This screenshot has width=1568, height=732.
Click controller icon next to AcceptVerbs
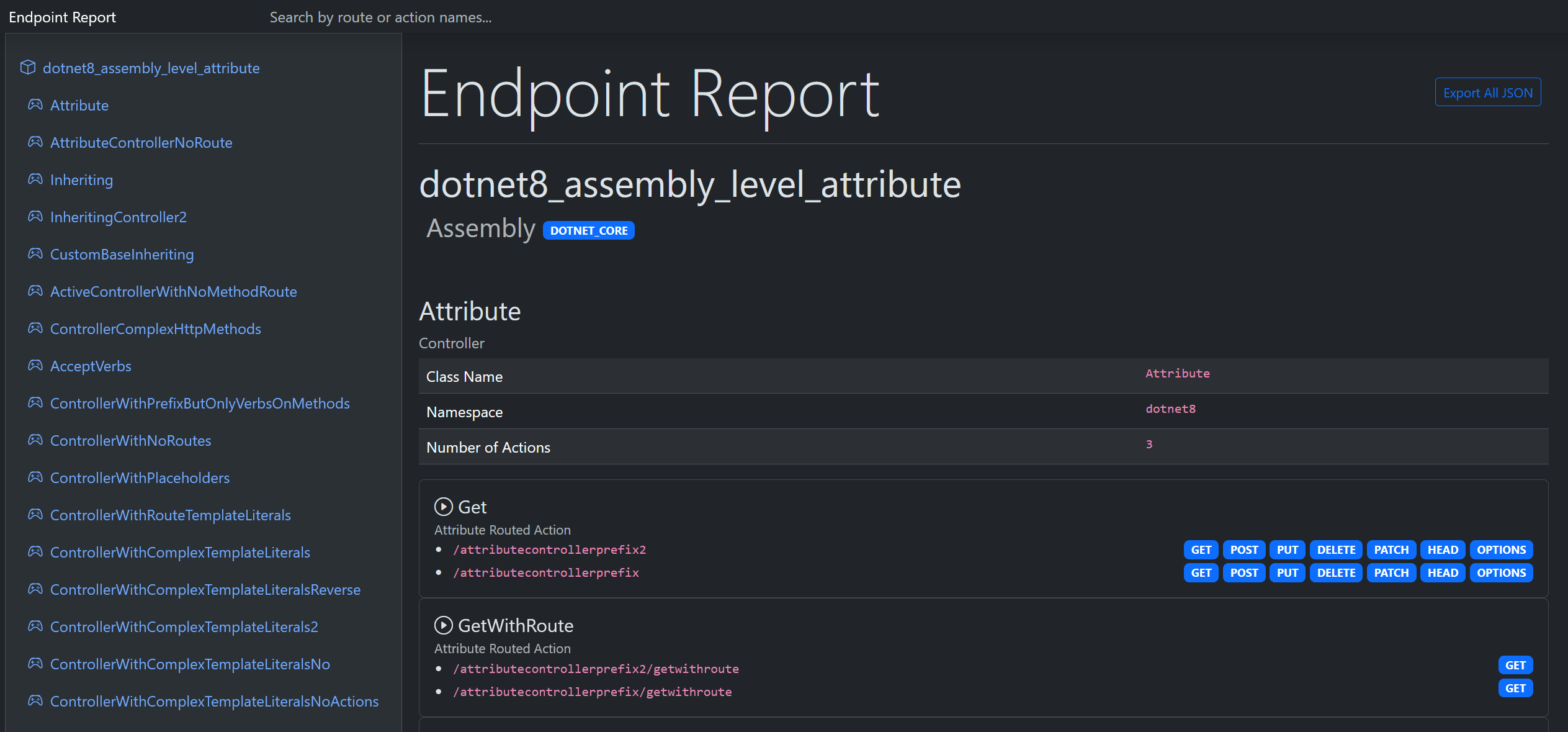(35, 365)
